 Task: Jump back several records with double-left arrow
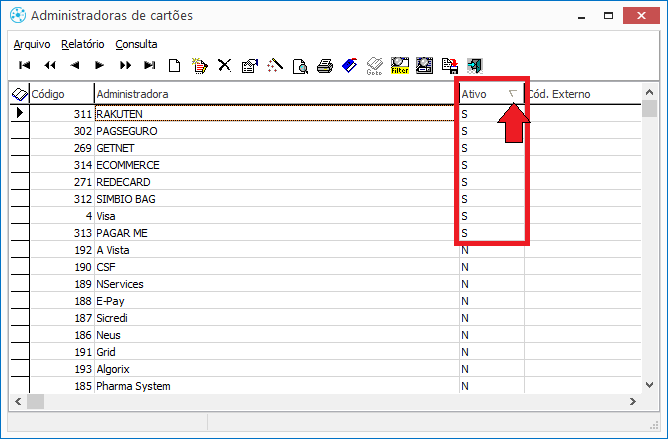(x=50, y=65)
